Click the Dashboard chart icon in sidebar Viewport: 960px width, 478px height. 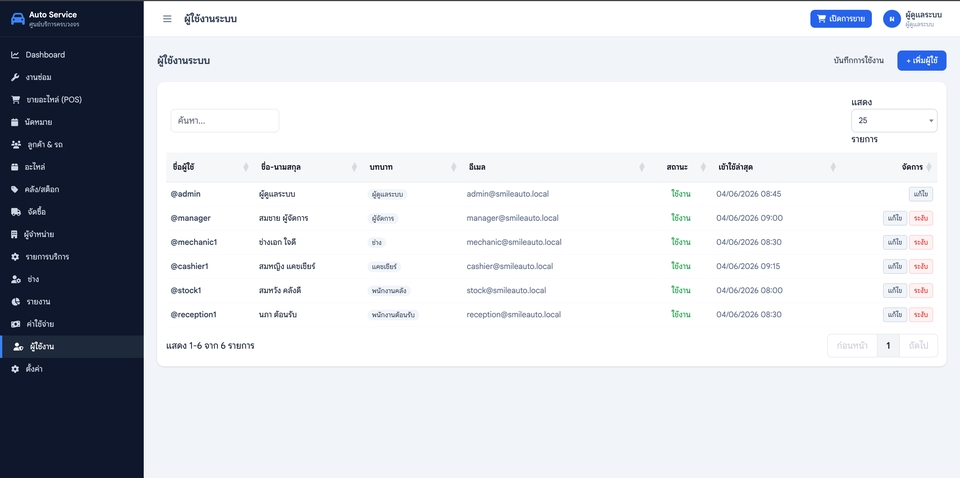[15, 55]
